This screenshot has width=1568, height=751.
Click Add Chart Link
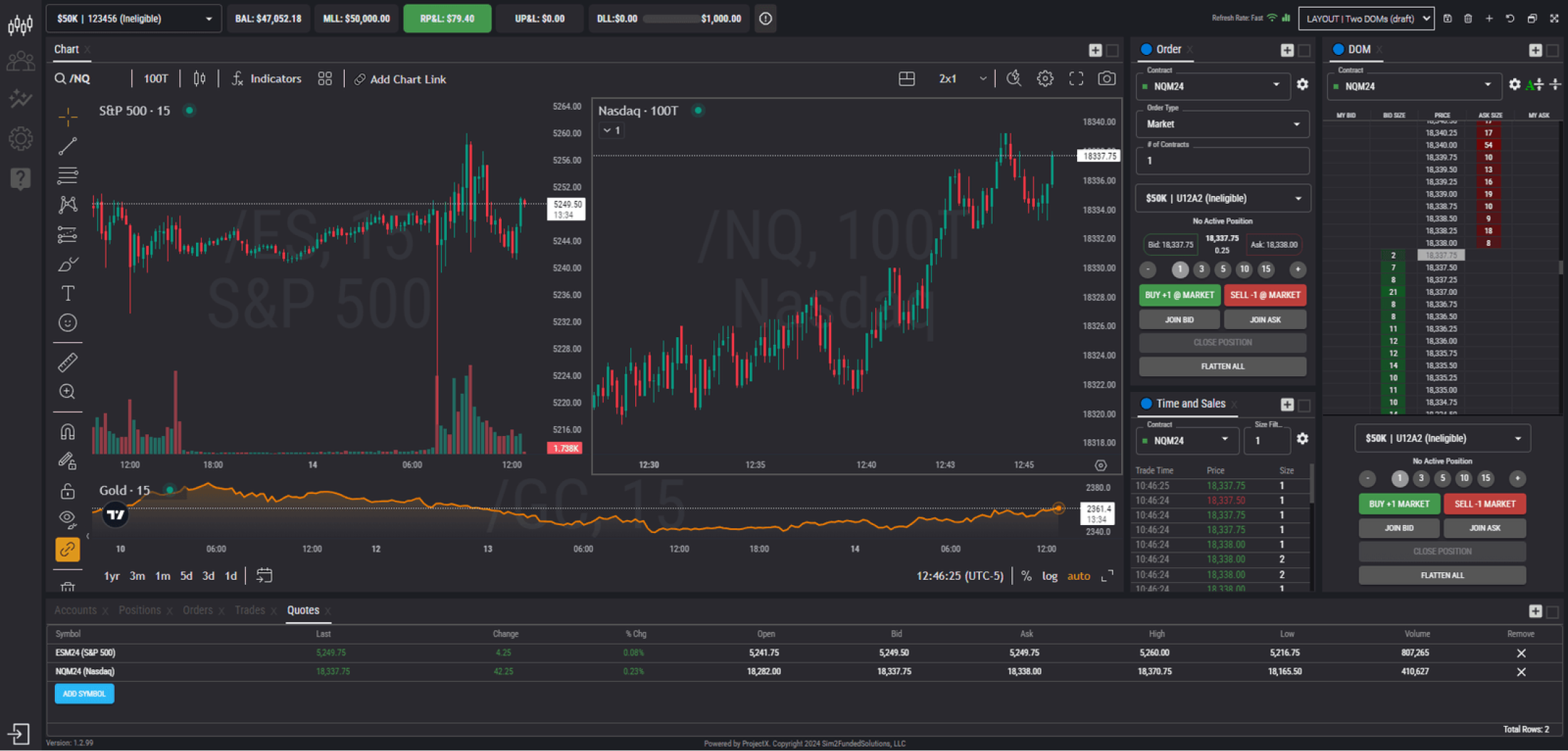[x=401, y=79]
